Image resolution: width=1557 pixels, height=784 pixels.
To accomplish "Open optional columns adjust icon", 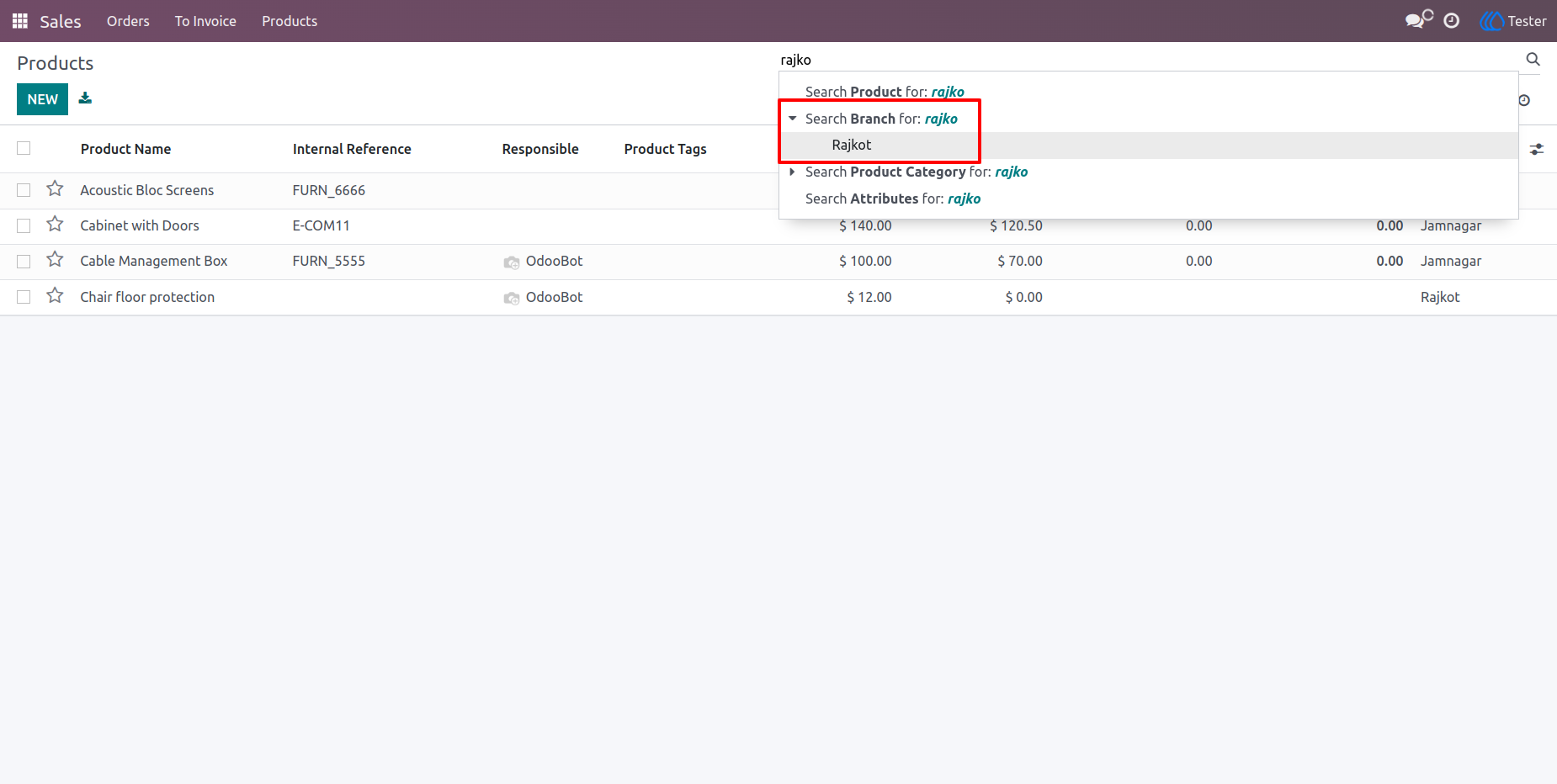I will click(1537, 149).
